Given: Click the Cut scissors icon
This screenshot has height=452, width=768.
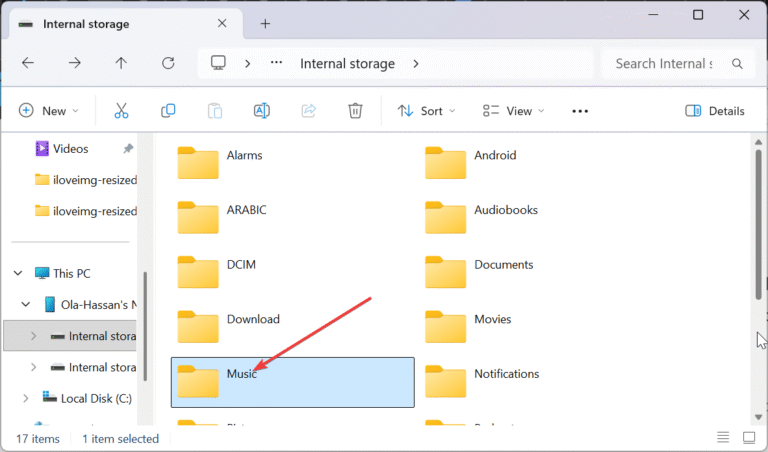Looking at the screenshot, I should 121,111.
